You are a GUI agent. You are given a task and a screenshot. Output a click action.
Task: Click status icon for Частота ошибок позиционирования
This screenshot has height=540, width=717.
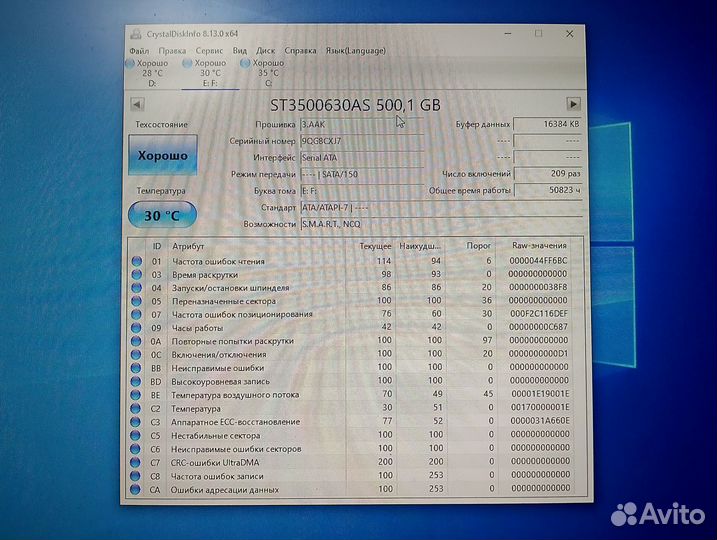136,314
